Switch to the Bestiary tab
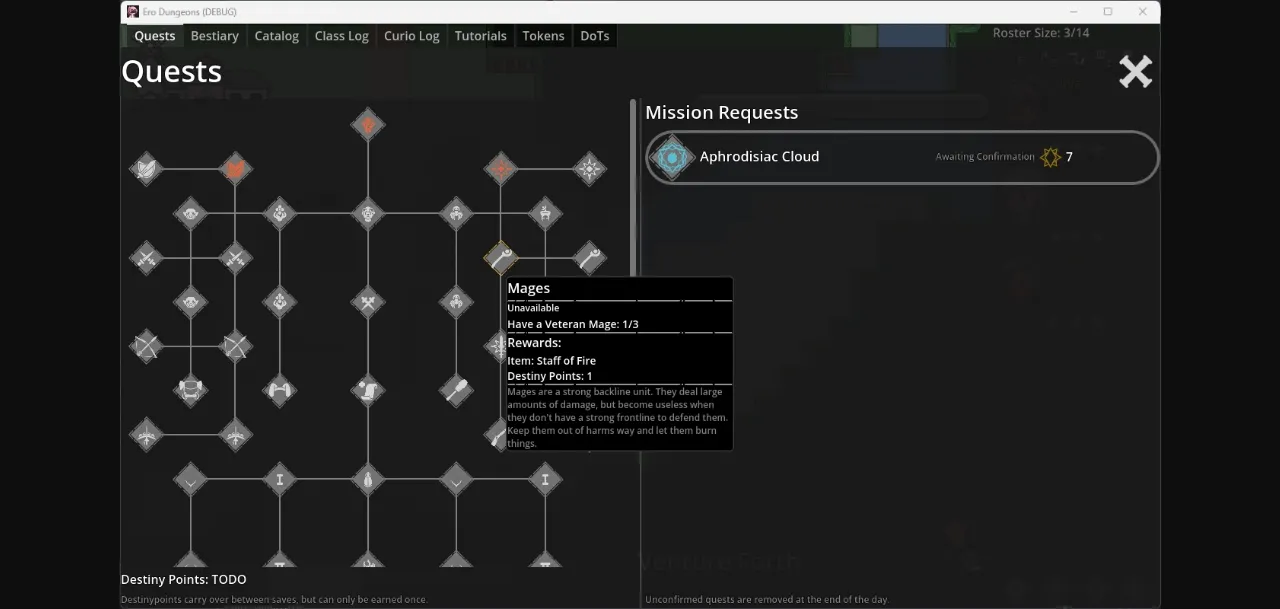Viewport: 1280px width, 609px height. pyautogui.click(x=214, y=35)
